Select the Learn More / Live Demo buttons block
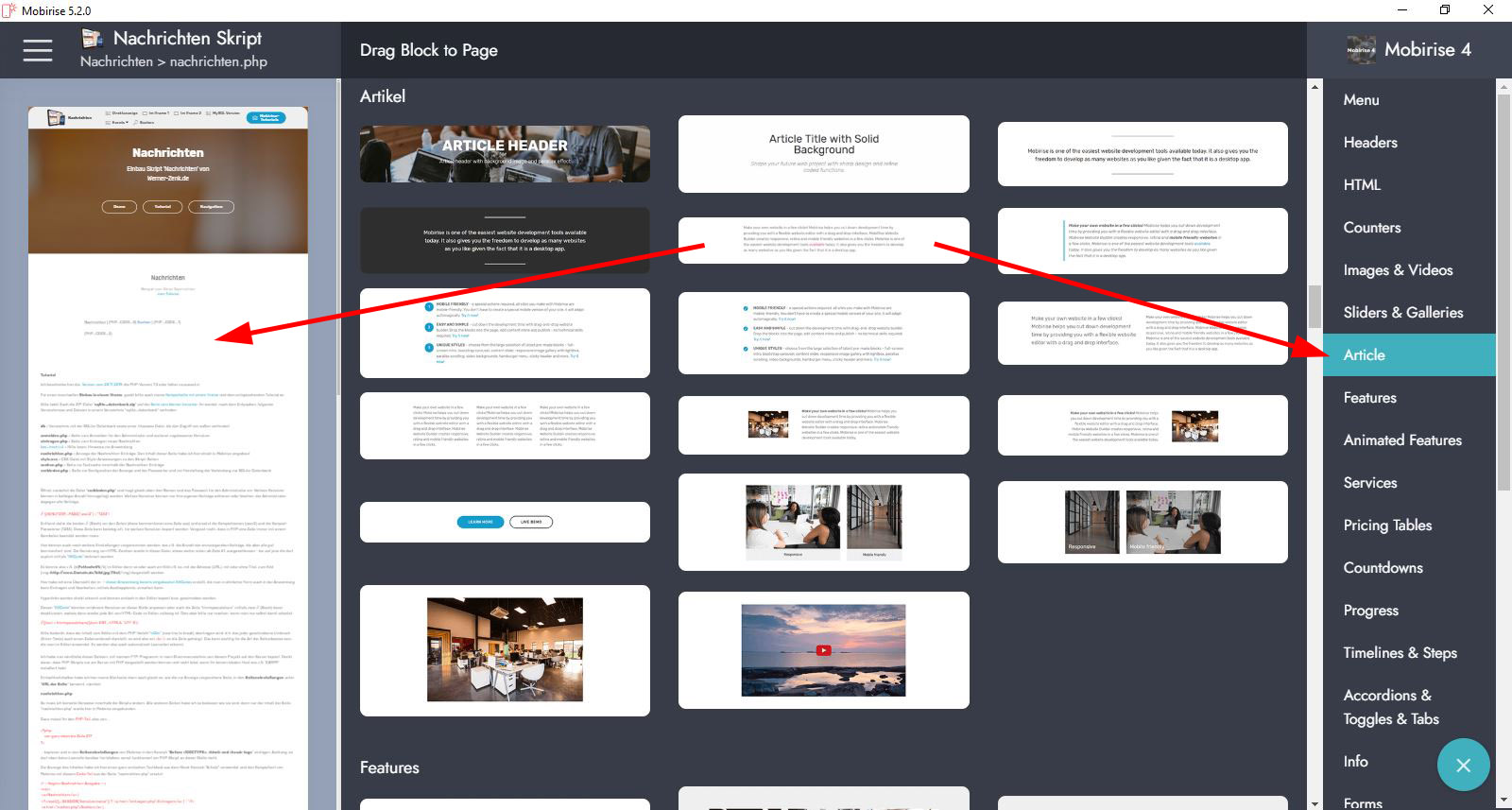Screen dimensions: 1512x810 pyautogui.click(x=505, y=522)
